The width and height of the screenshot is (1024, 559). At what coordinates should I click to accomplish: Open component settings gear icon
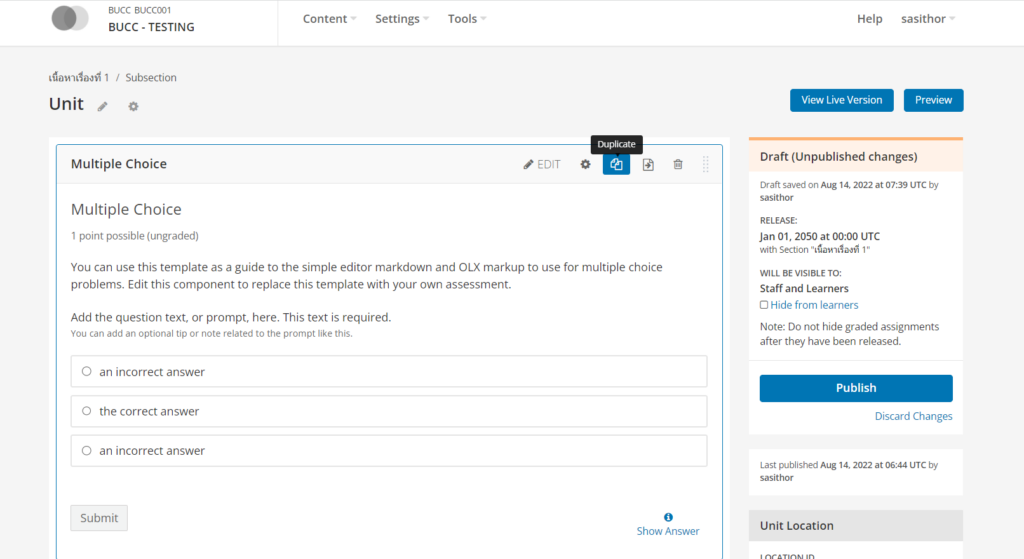coord(585,164)
